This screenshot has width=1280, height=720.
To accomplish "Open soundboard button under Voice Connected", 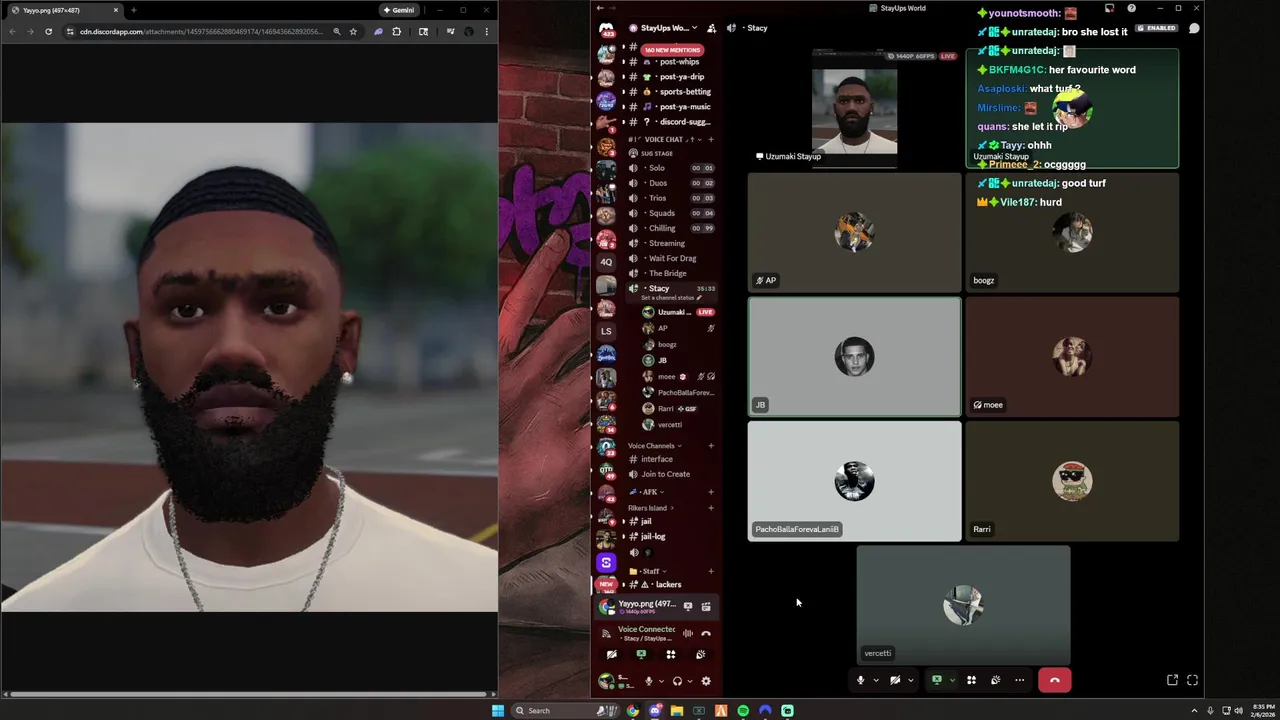I will click(700, 654).
